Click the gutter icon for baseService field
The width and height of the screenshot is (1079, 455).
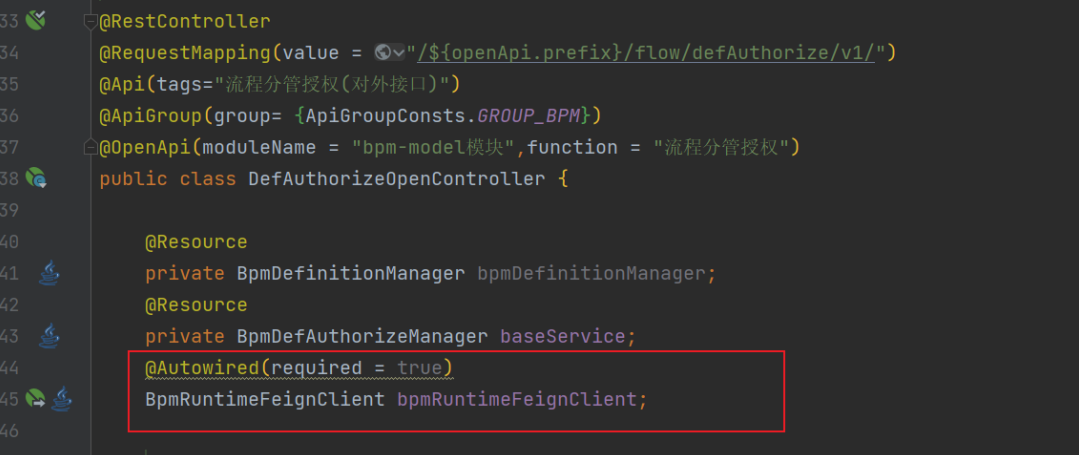tap(49, 337)
